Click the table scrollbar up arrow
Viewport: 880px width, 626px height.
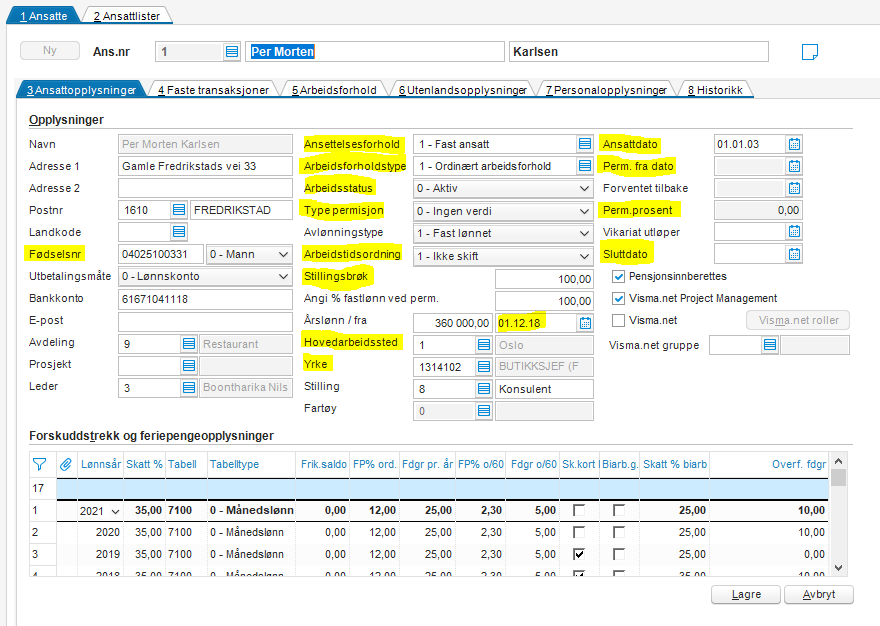838,461
